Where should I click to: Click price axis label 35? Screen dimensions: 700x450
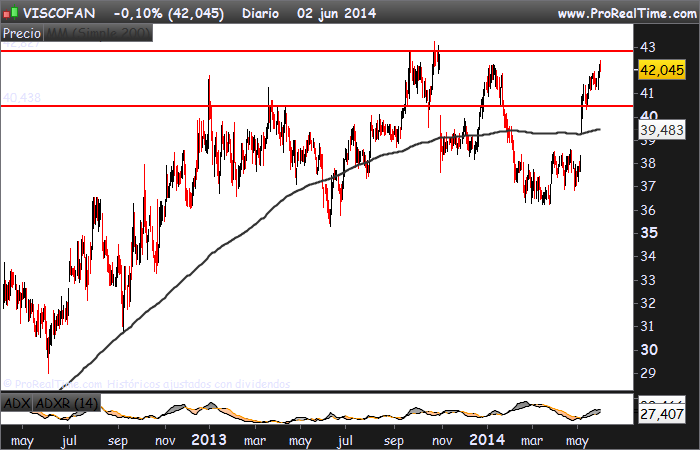(x=649, y=233)
